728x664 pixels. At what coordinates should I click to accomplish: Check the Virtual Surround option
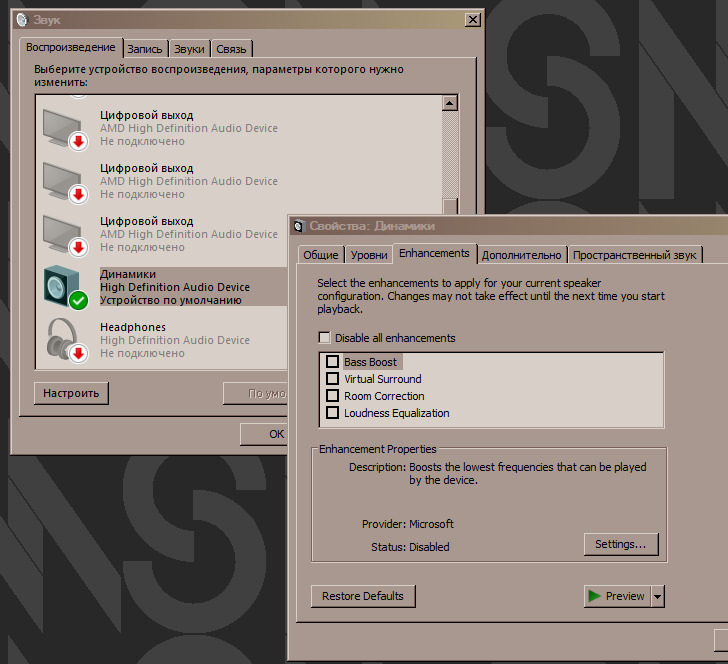[x=333, y=379]
